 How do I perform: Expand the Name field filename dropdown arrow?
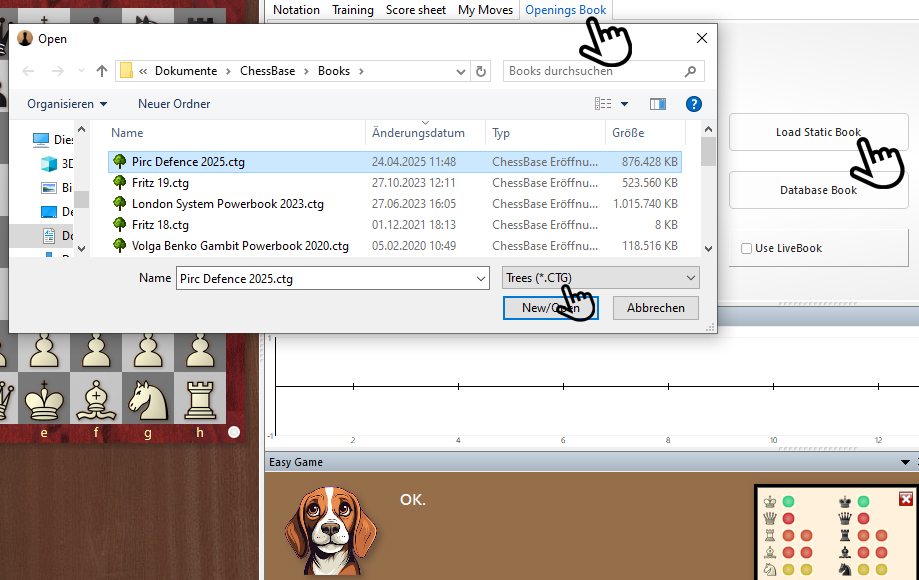pyautogui.click(x=482, y=279)
